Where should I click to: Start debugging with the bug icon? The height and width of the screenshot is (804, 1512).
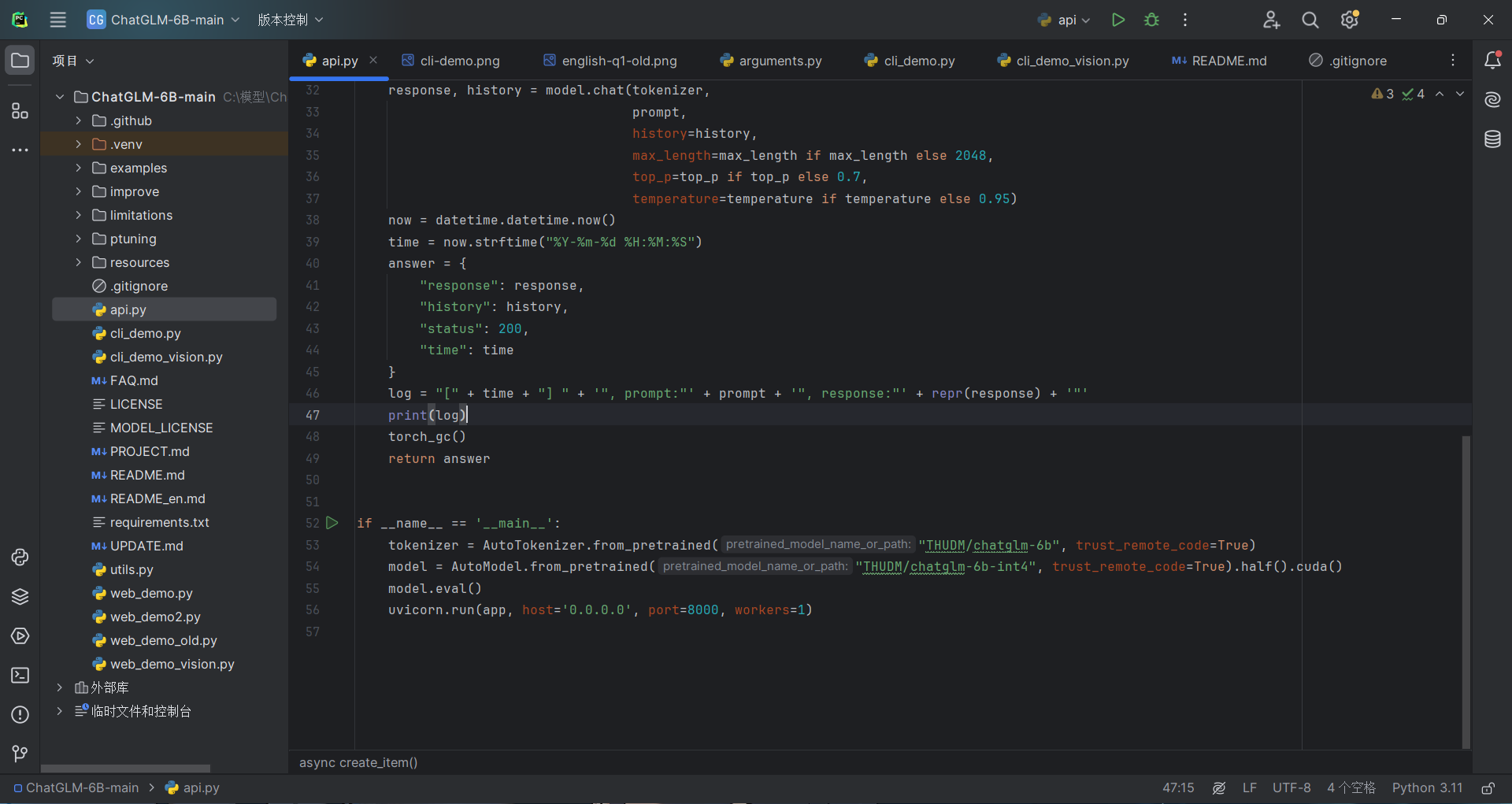point(1151,20)
